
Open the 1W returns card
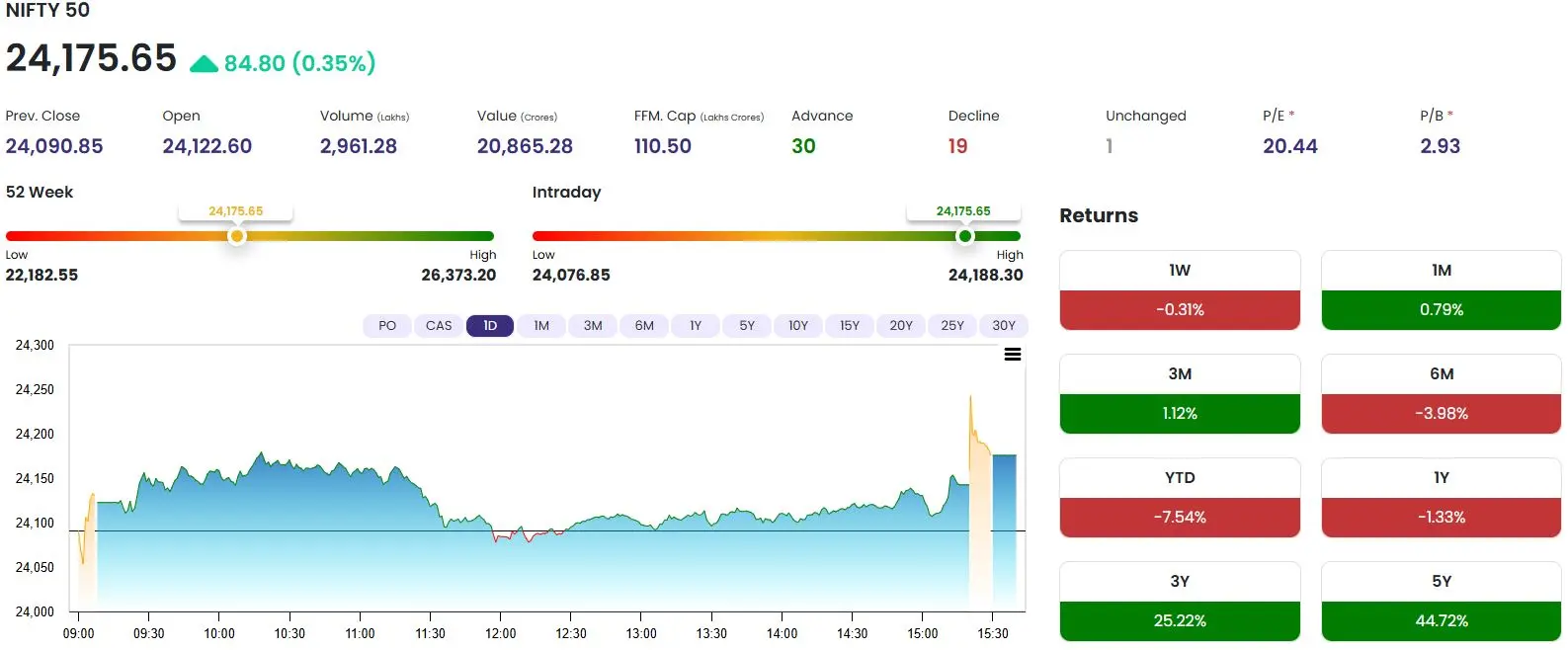(x=1180, y=290)
